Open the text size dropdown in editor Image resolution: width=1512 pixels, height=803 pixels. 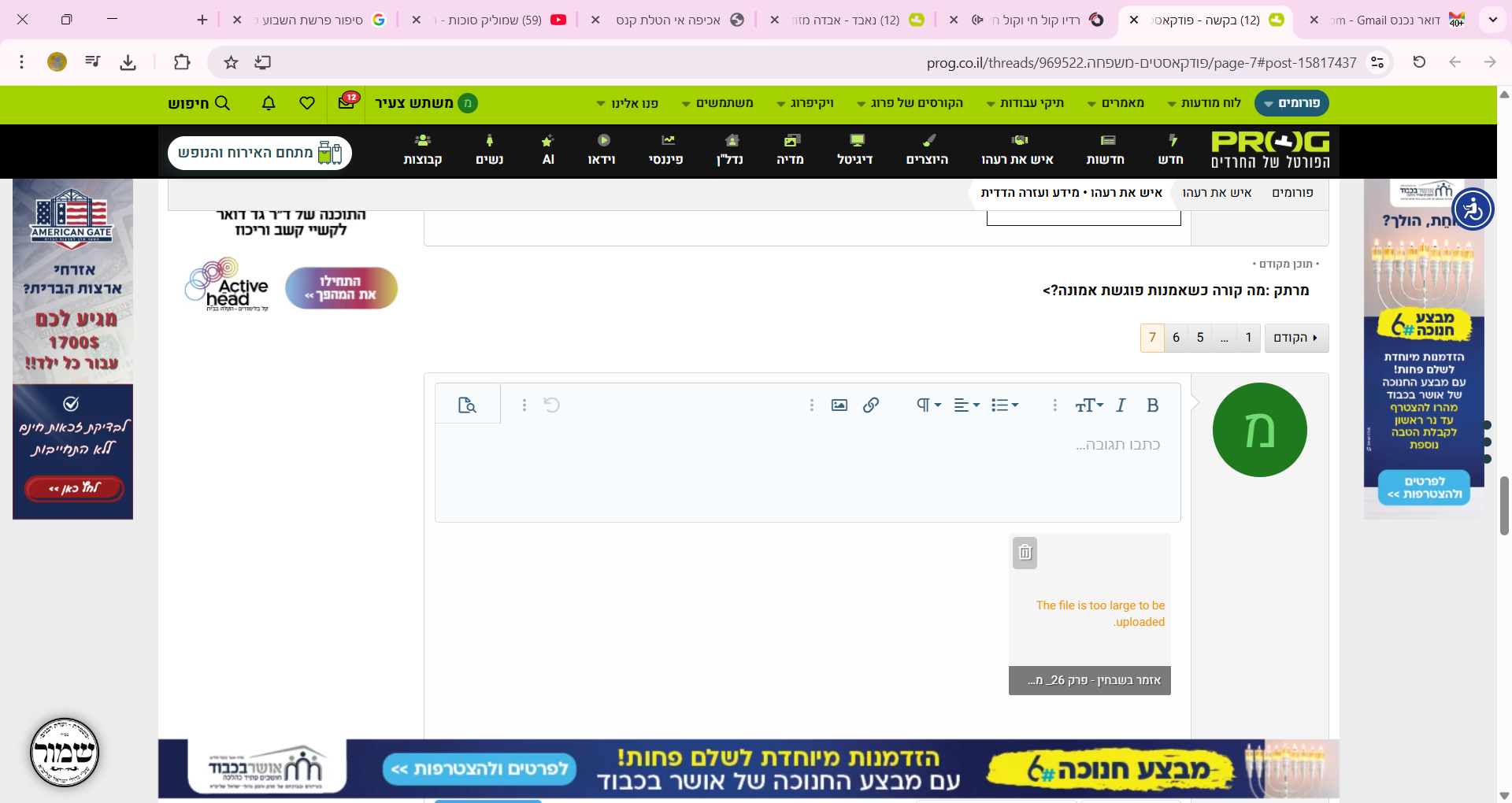(x=1089, y=405)
